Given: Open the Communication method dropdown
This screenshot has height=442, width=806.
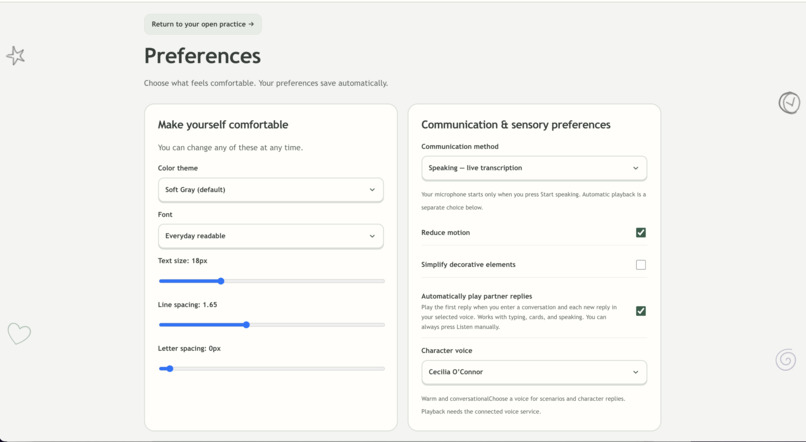Looking at the screenshot, I should coord(534,168).
